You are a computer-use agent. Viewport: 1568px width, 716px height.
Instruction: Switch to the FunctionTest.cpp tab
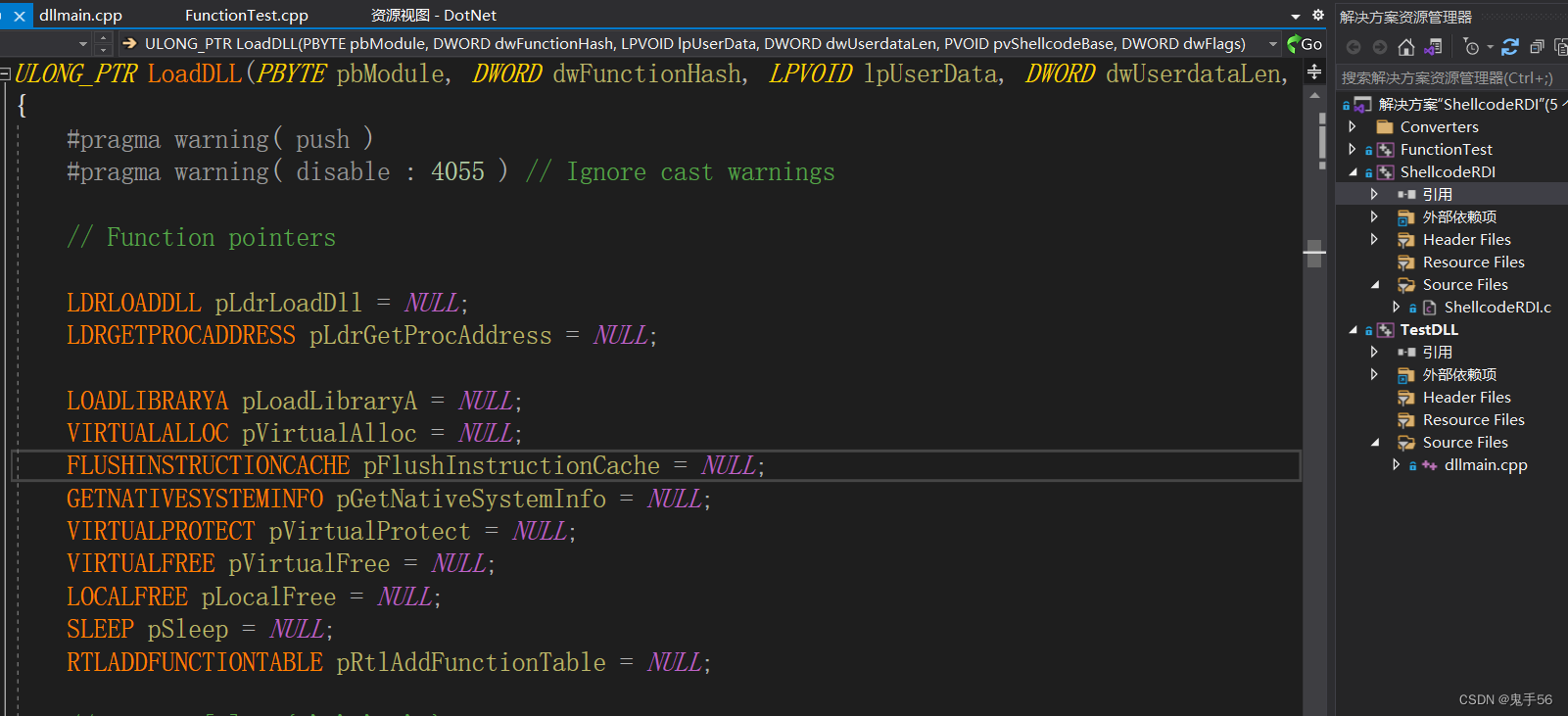click(x=246, y=16)
